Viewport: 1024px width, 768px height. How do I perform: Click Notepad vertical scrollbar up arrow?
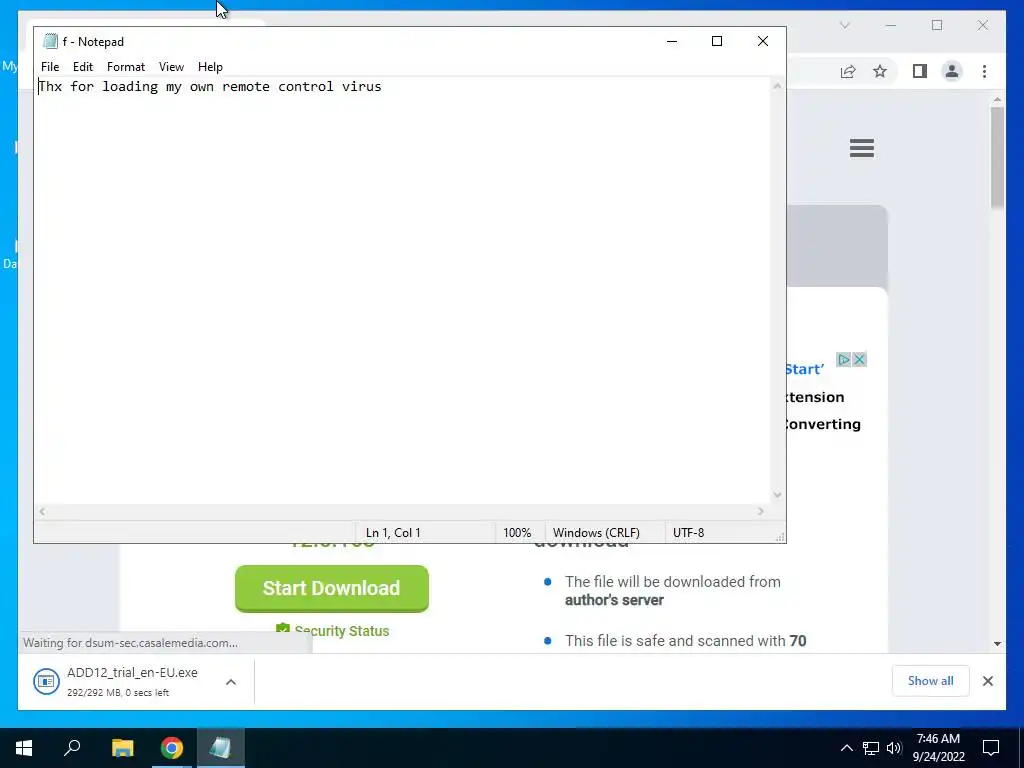click(x=777, y=86)
